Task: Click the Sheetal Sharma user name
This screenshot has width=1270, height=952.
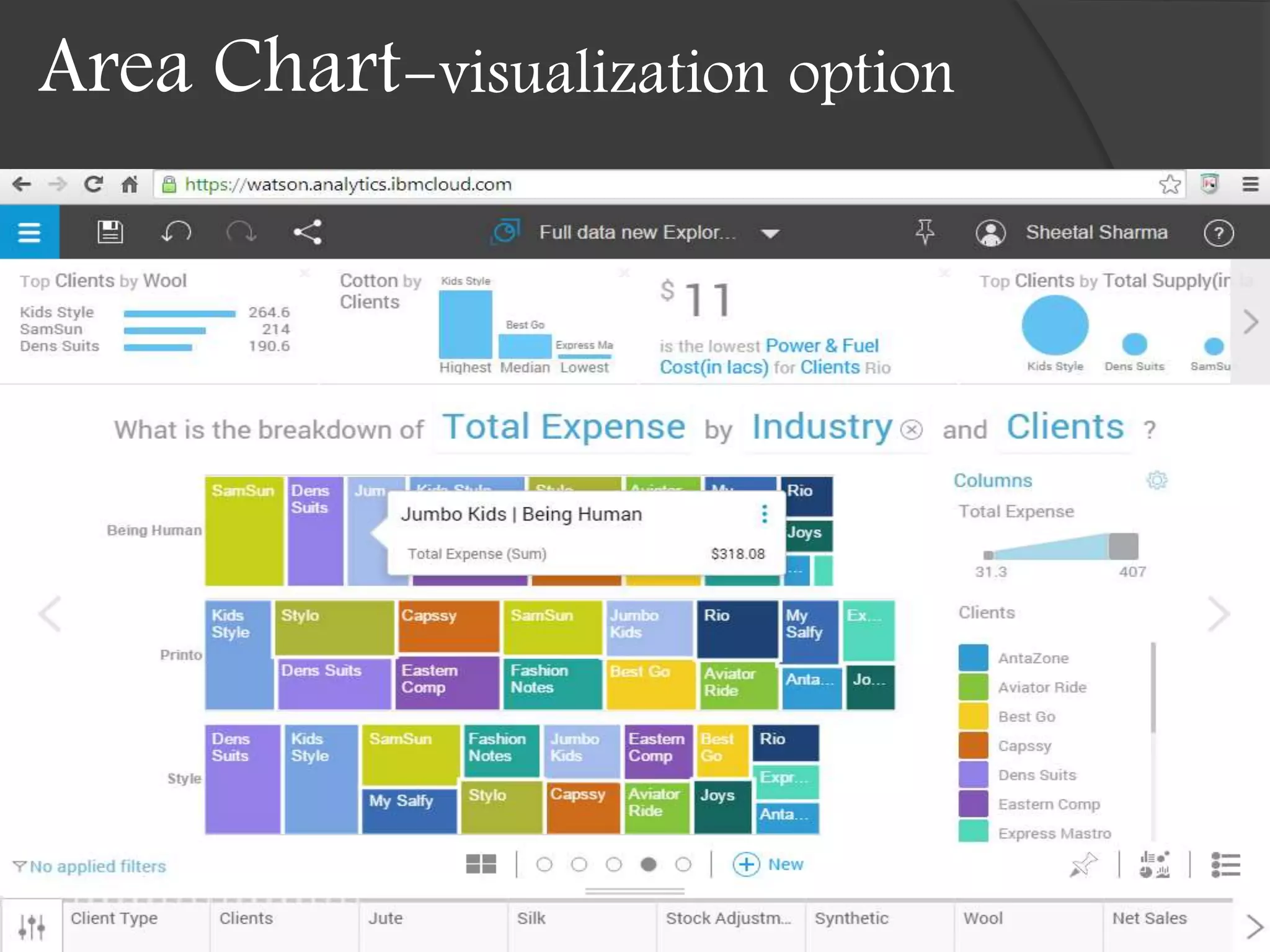Action: 1096,232
